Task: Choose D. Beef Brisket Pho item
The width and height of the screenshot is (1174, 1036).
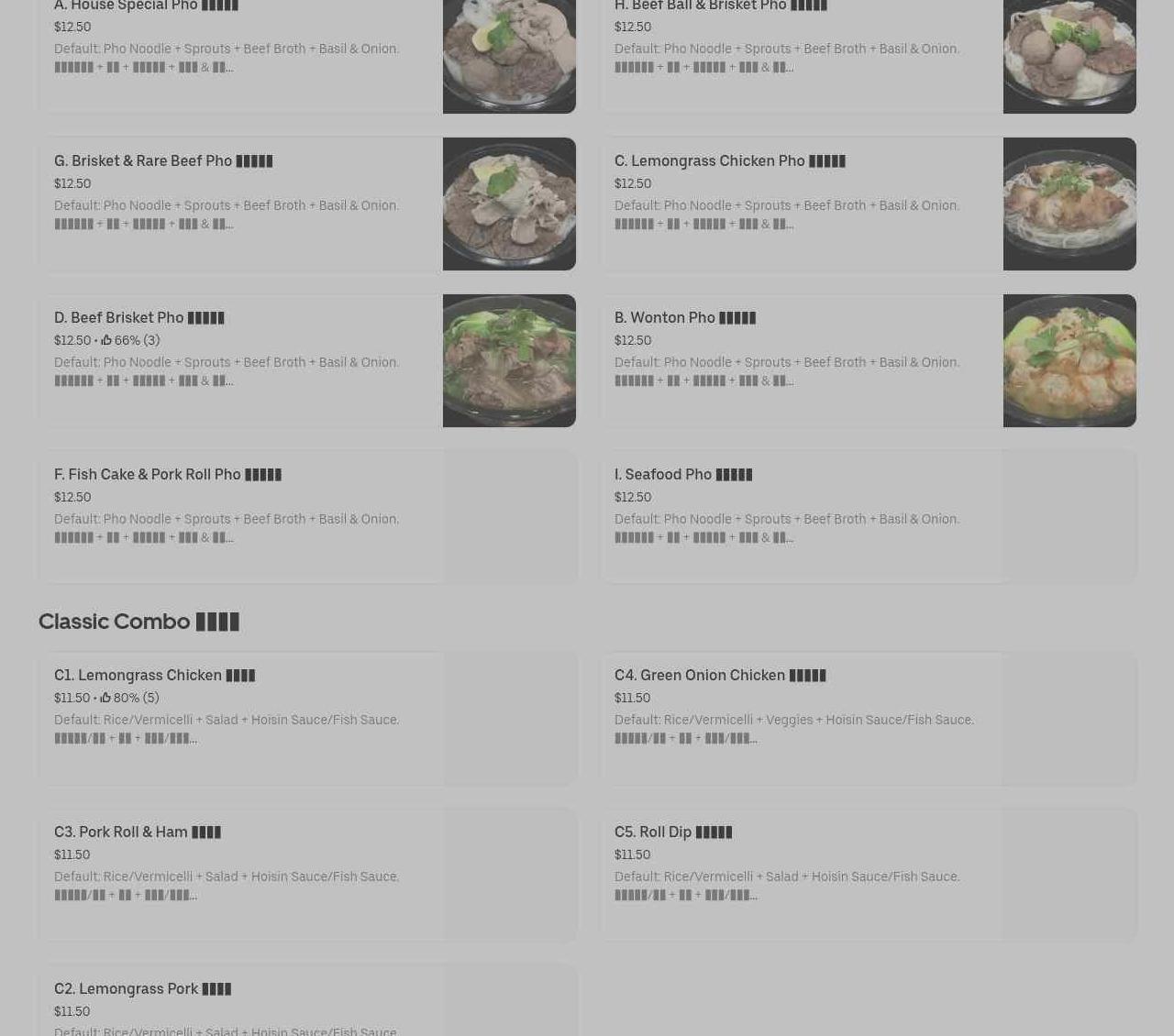Action: (139, 317)
